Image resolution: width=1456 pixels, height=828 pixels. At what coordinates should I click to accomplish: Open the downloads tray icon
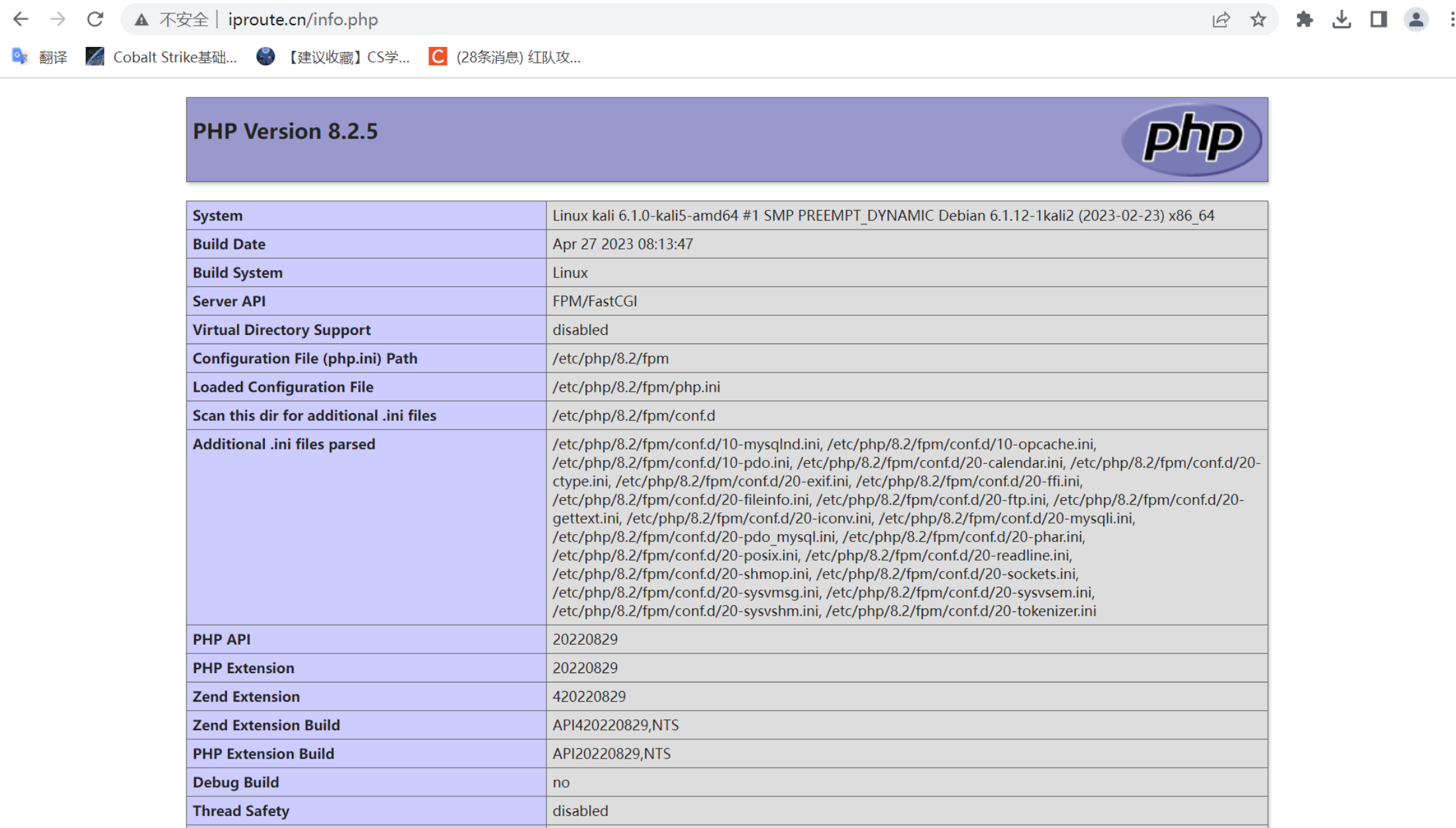(1341, 20)
